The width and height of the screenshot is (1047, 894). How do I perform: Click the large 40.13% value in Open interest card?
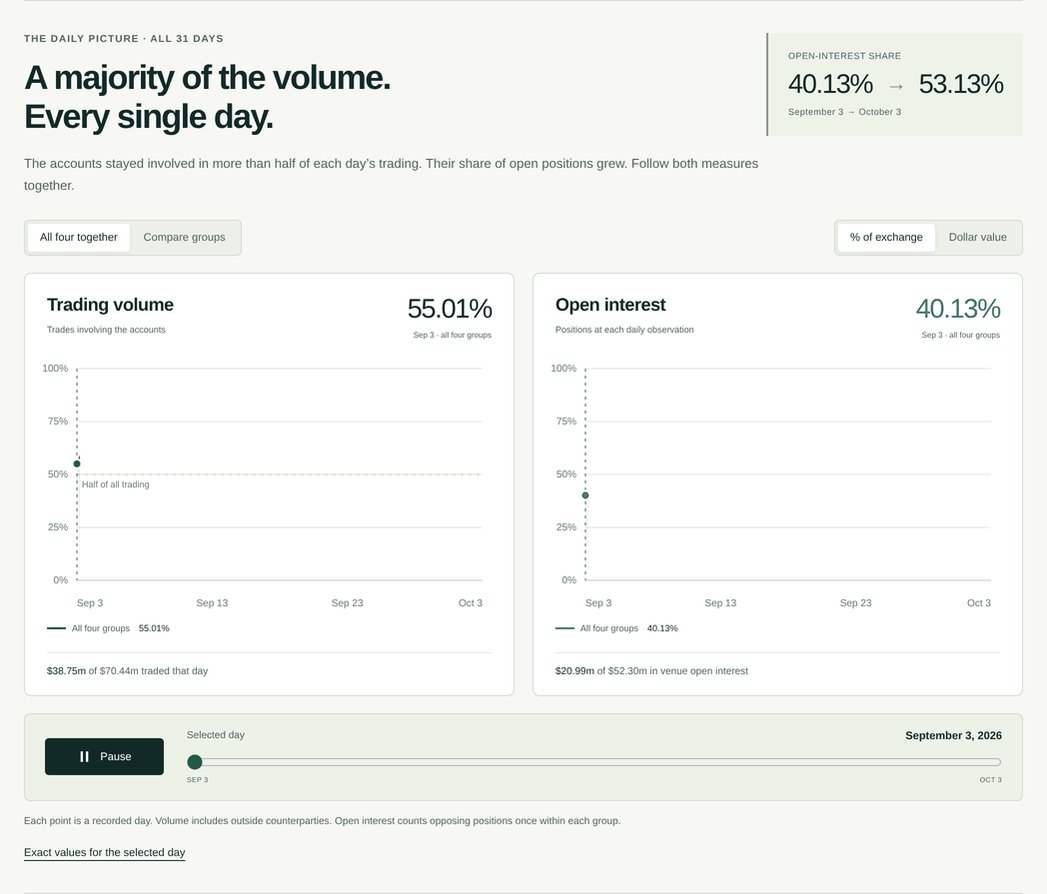coord(958,308)
